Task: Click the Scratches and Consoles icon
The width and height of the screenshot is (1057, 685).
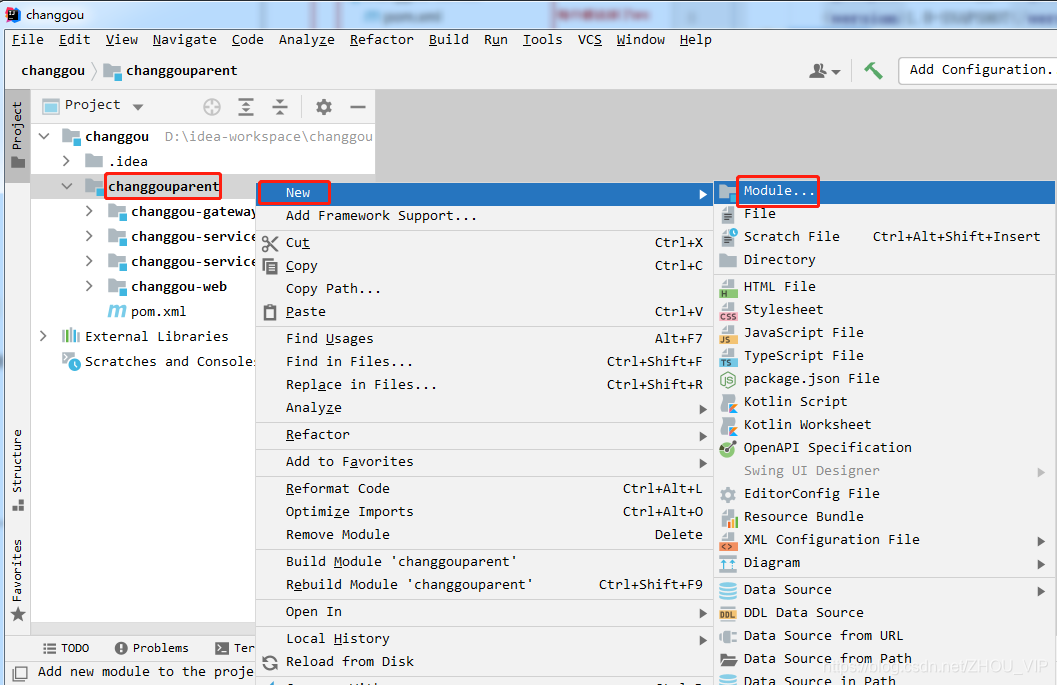Action: click(x=71, y=361)
